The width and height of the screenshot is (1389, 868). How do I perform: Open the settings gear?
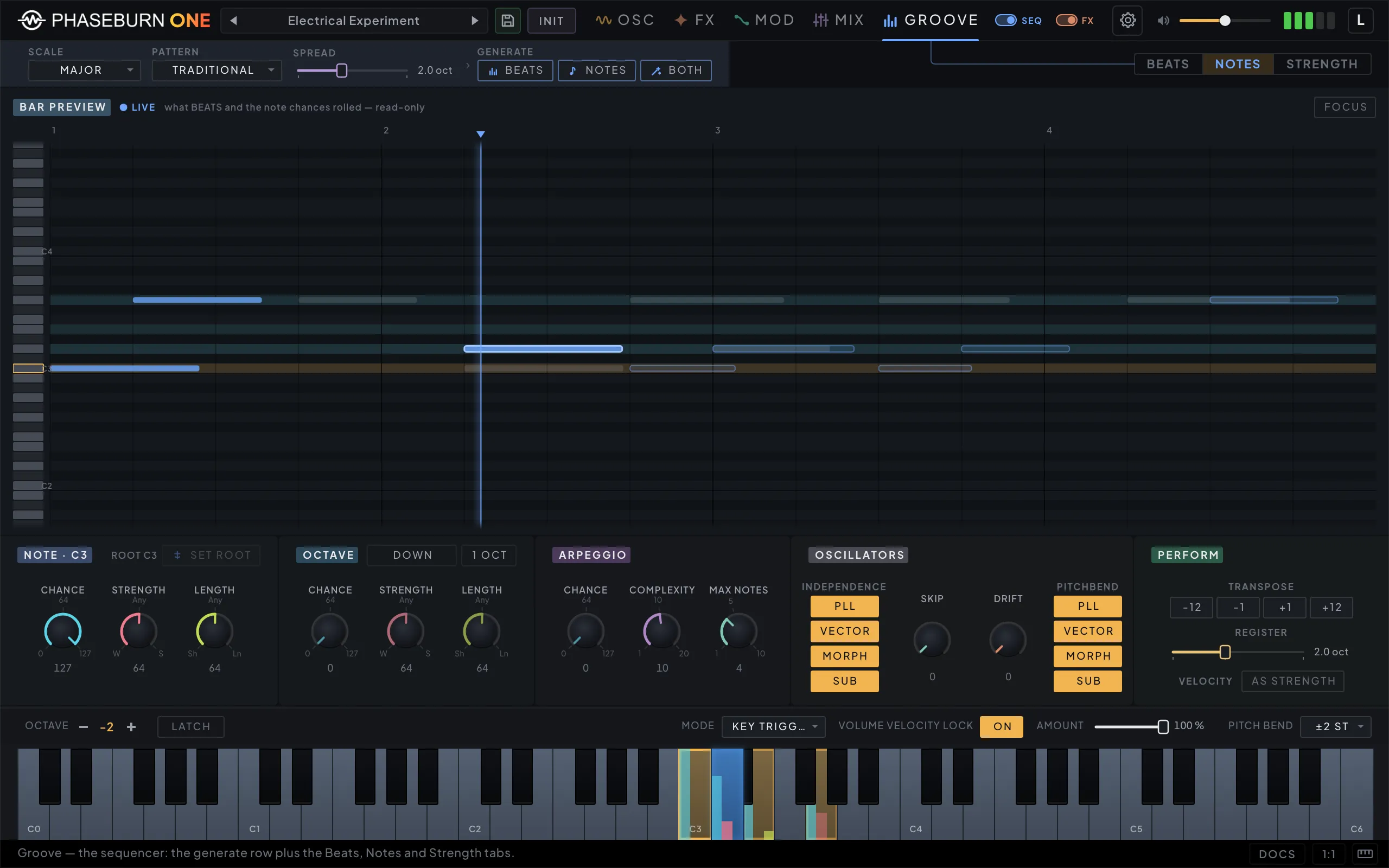(x=1127, y=21)
